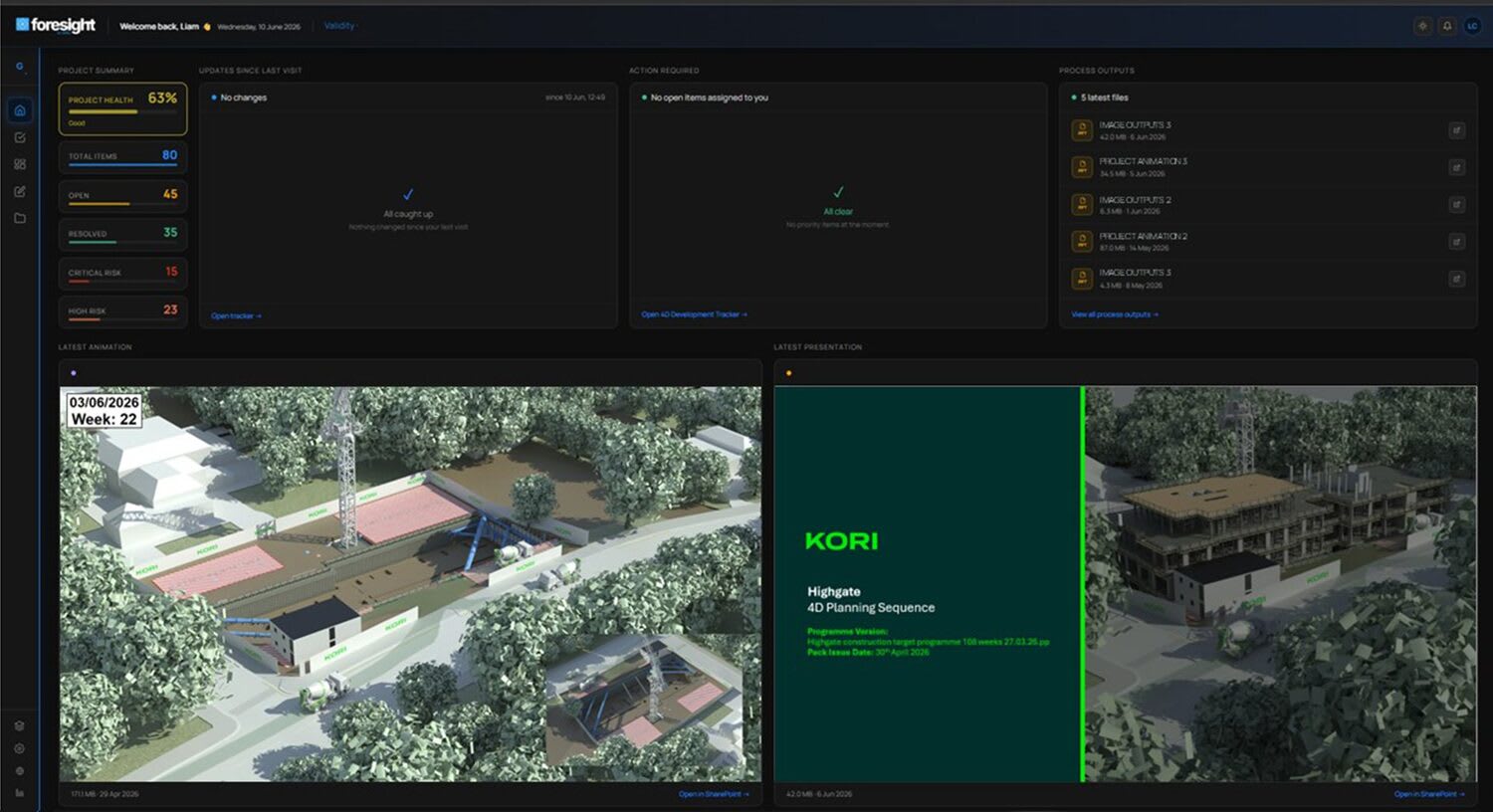
Task: Open the Home dashboard sidebar icon
Action: 20,110
